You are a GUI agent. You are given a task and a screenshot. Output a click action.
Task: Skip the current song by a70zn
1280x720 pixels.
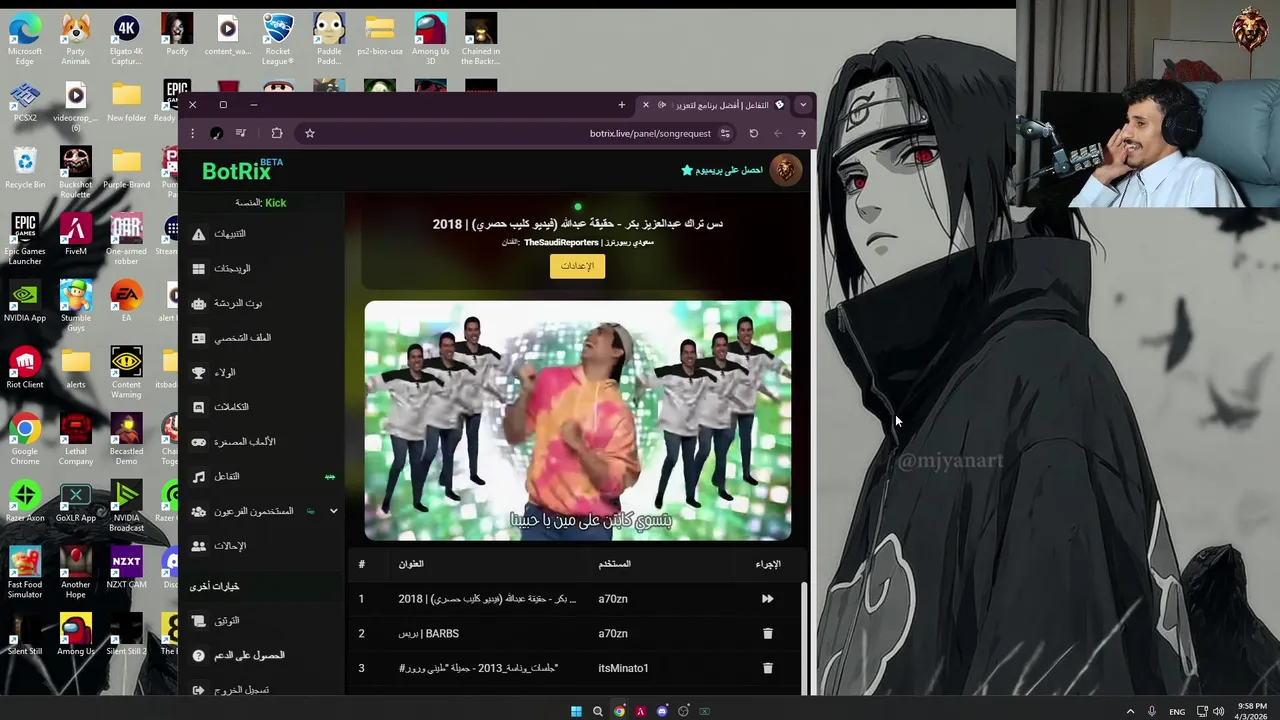[x=767, y=599]
